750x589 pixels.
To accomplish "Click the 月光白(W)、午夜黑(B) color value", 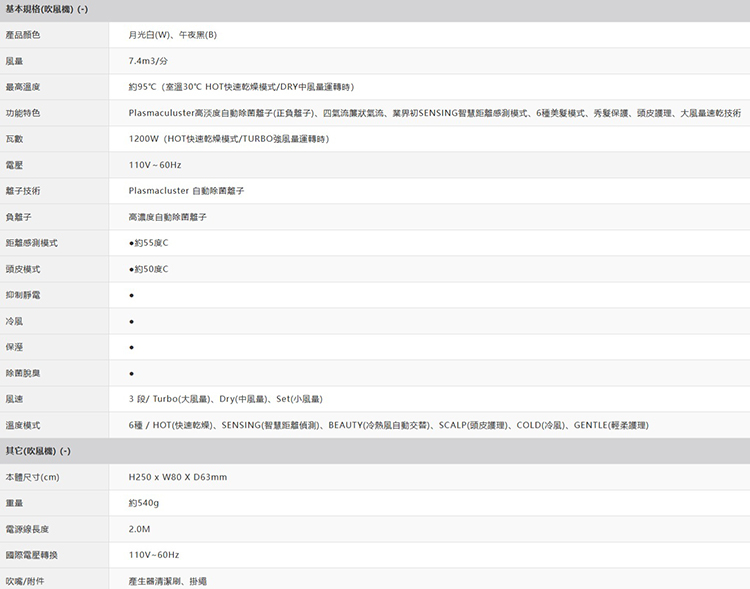I will click(172, 35).
